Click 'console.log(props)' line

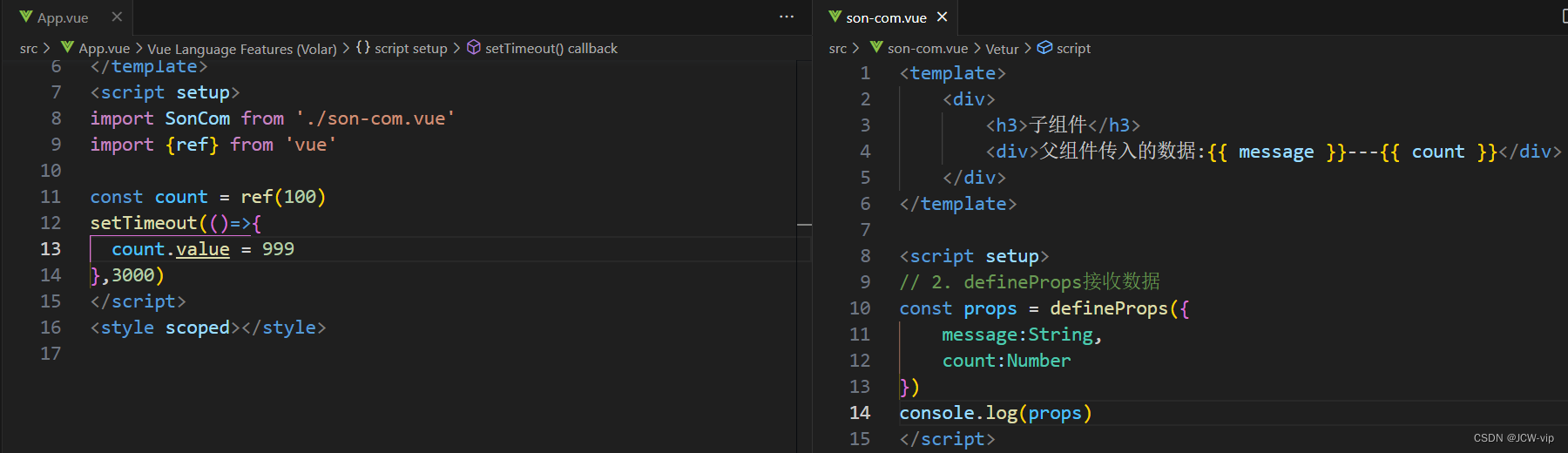(x=996, y=413)
